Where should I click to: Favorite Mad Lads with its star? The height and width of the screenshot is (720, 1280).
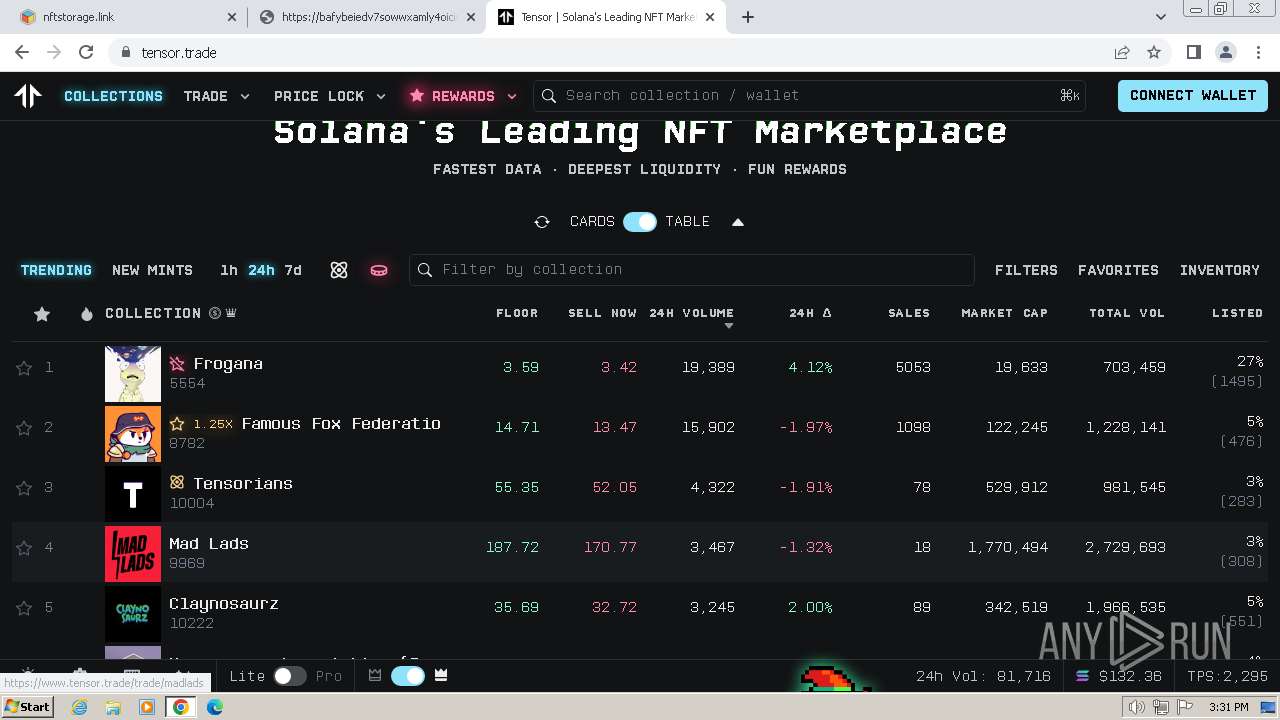coord(24,548)
